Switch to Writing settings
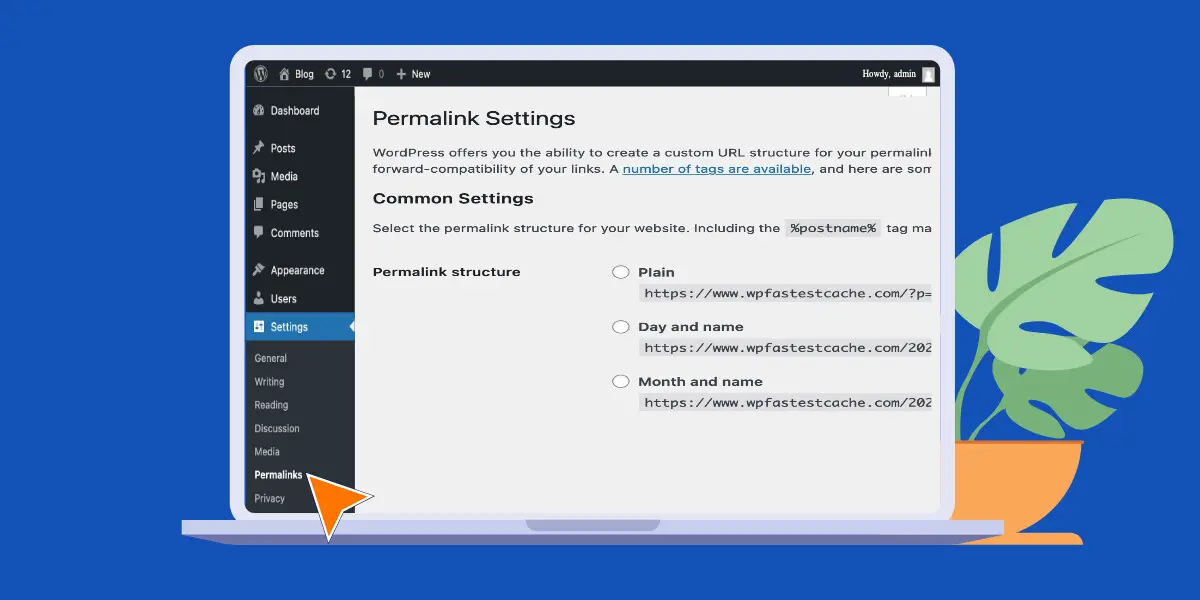 pos(268,381)
